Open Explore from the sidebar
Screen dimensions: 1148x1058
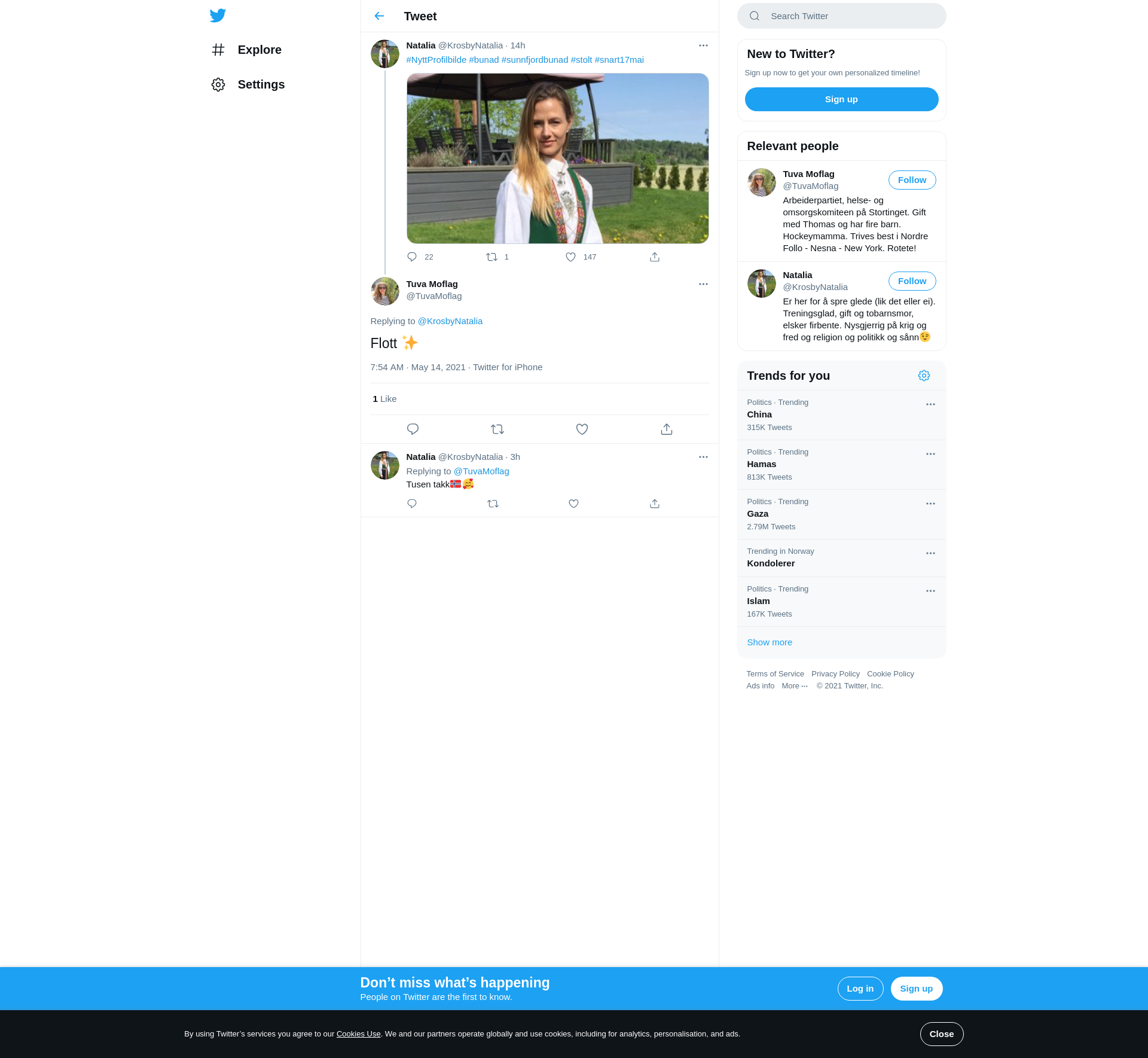click(x=246, y=50)
